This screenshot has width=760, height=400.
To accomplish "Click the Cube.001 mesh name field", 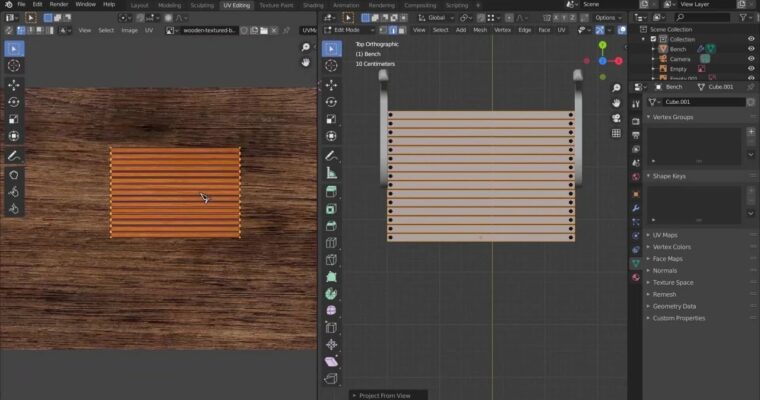I will pyautogui.click(x=703, y=102).
